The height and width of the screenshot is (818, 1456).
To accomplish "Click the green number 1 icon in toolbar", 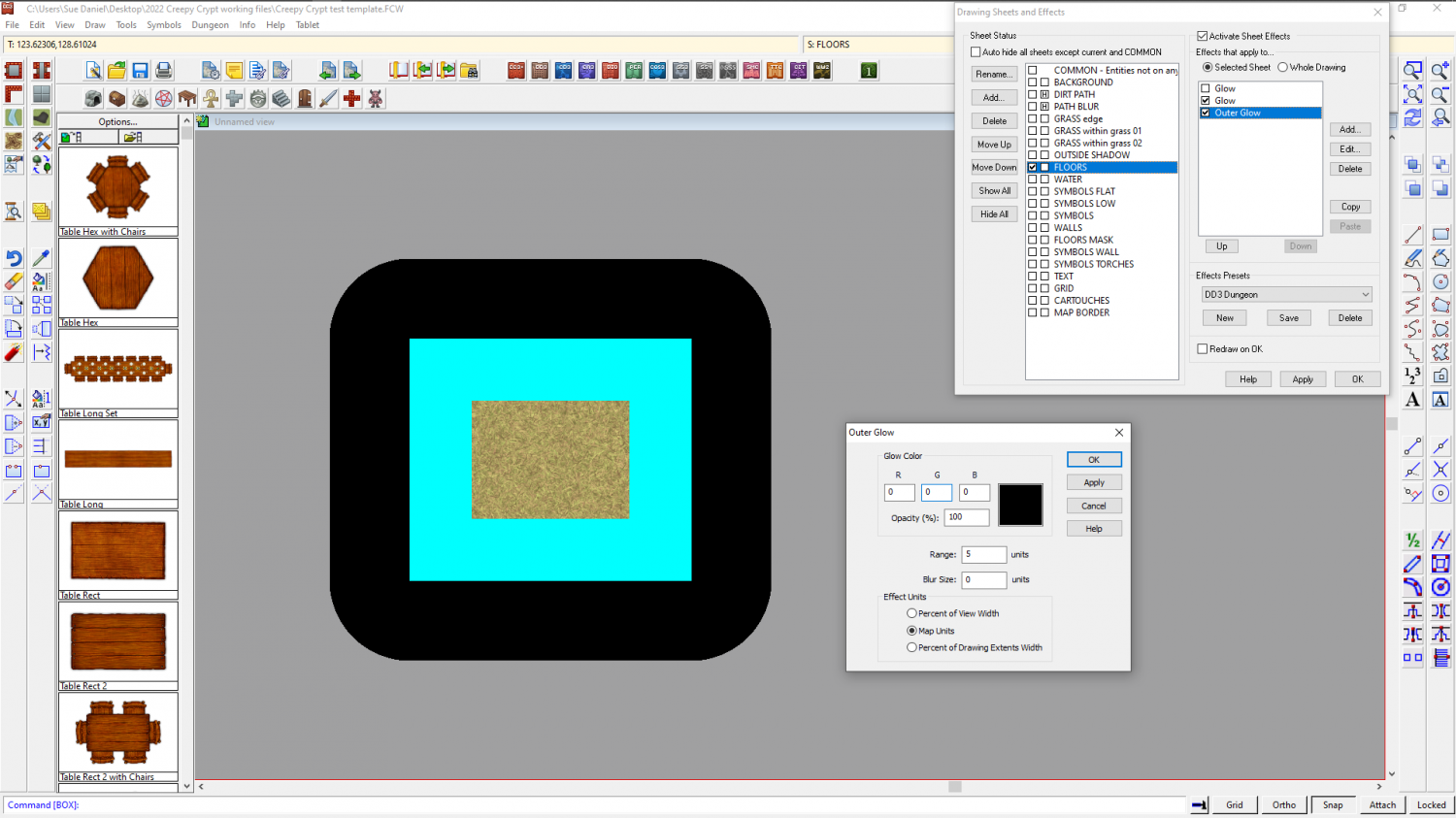I will click(869, 70).
